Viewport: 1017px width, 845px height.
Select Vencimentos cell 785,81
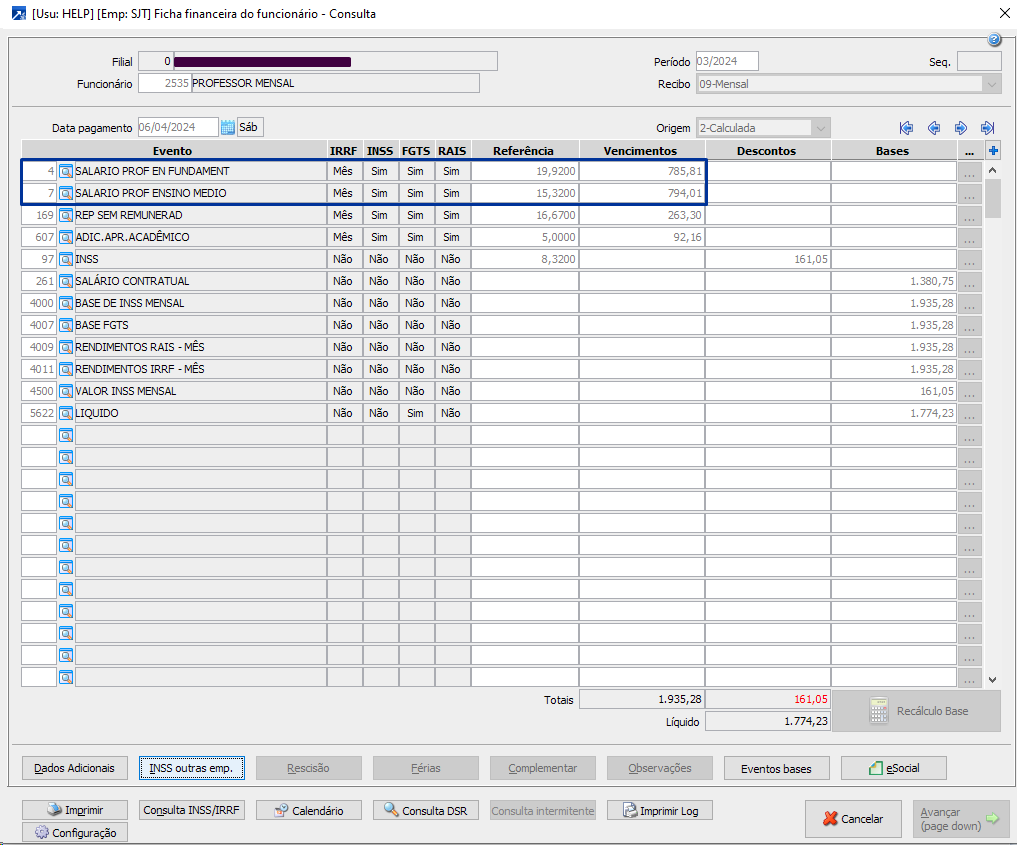pos(641,171)
